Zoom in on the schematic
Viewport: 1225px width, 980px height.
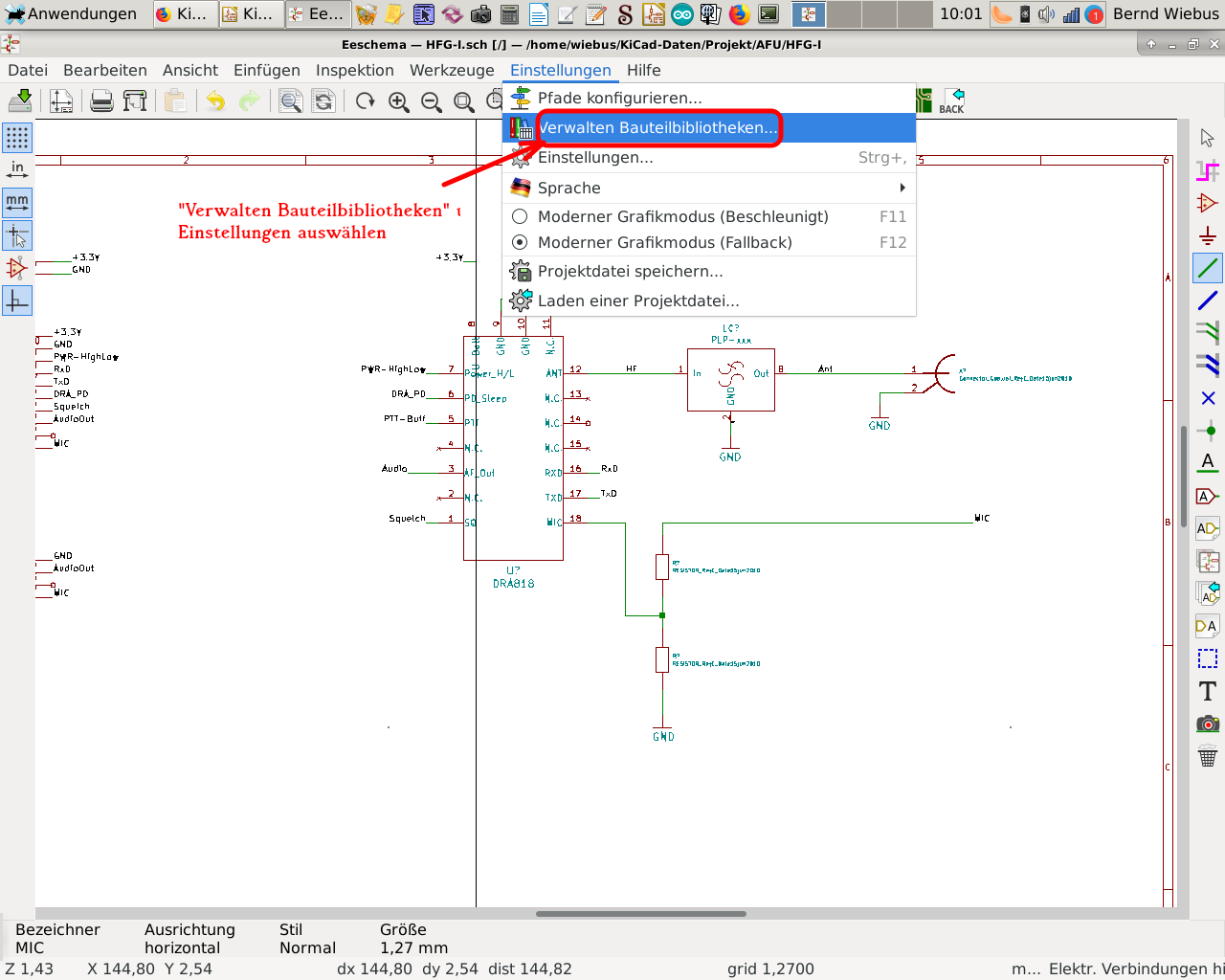pyautogui.click(x=399, y=101)
